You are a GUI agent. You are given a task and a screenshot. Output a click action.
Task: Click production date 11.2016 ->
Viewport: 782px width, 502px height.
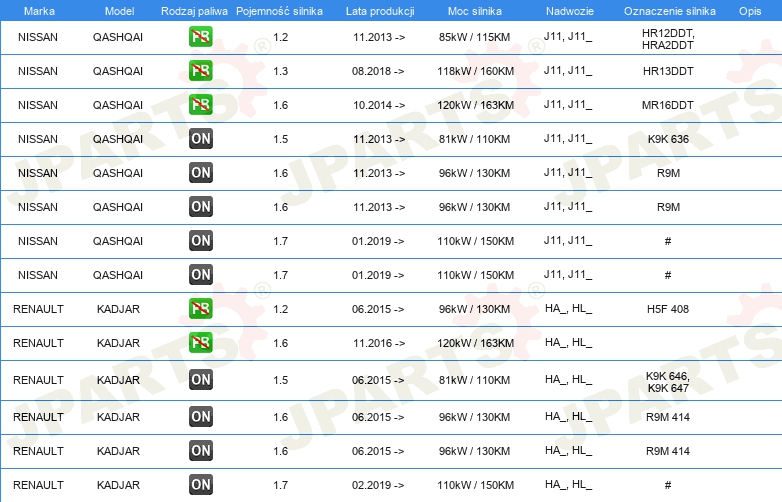(379, 343)
